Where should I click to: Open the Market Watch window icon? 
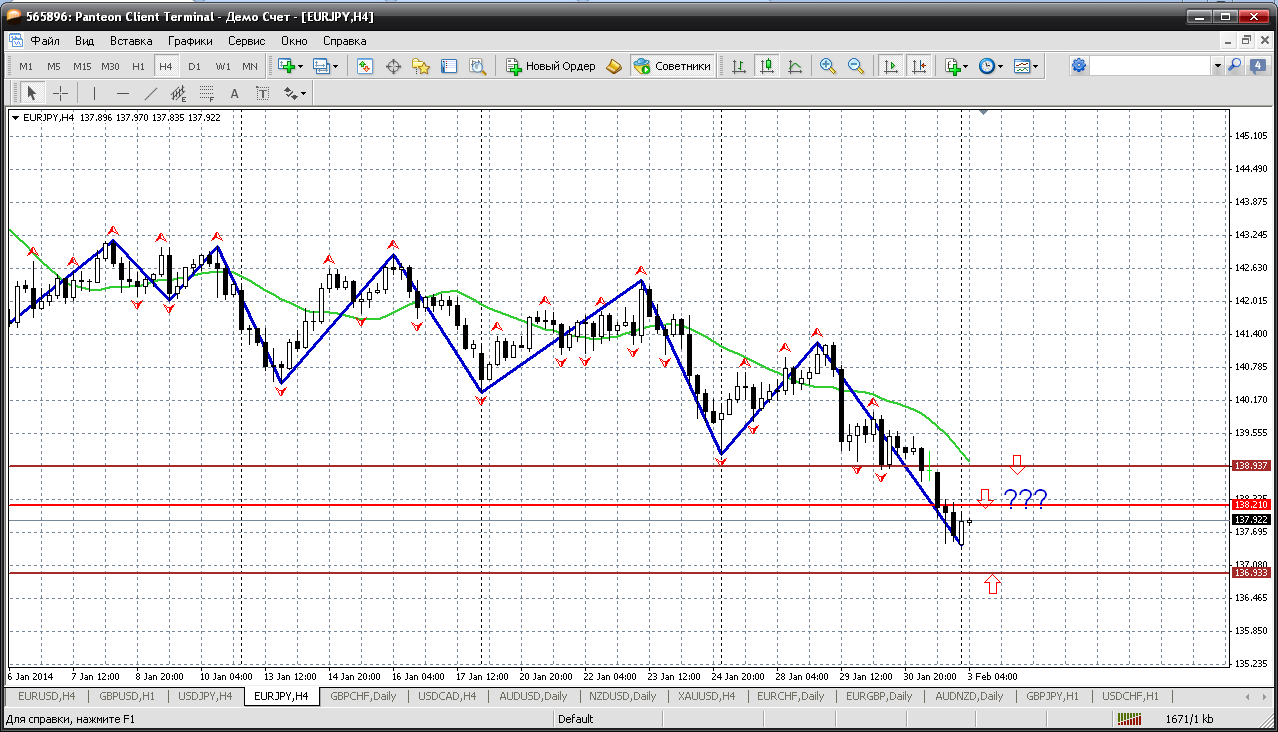tap(365, 66)
